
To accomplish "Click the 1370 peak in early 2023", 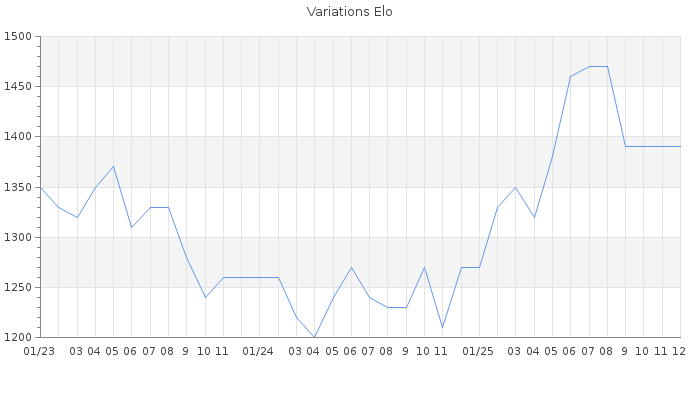I will point(113,167).
